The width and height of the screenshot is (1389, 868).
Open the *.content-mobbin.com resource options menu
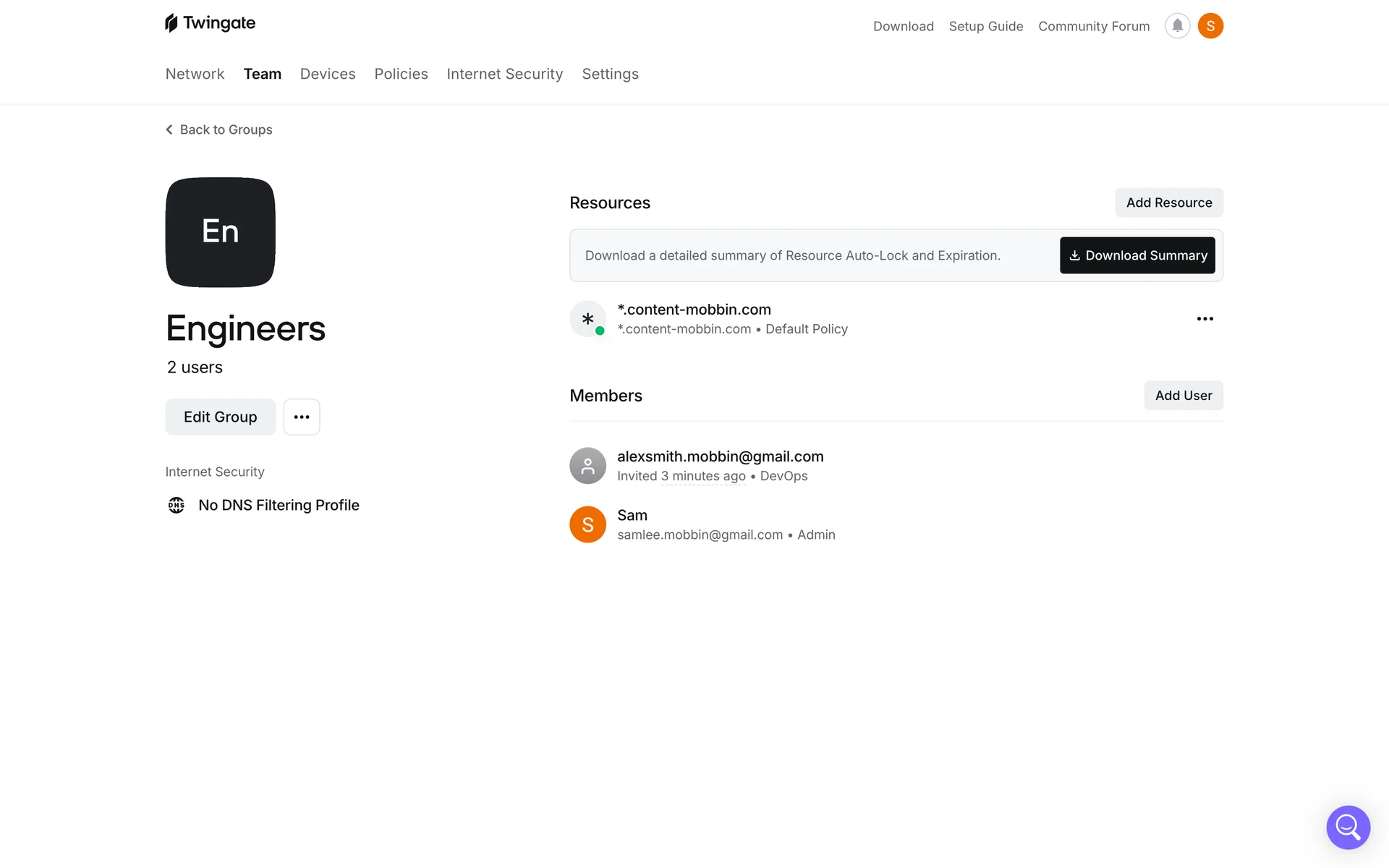coord(1205,319)
